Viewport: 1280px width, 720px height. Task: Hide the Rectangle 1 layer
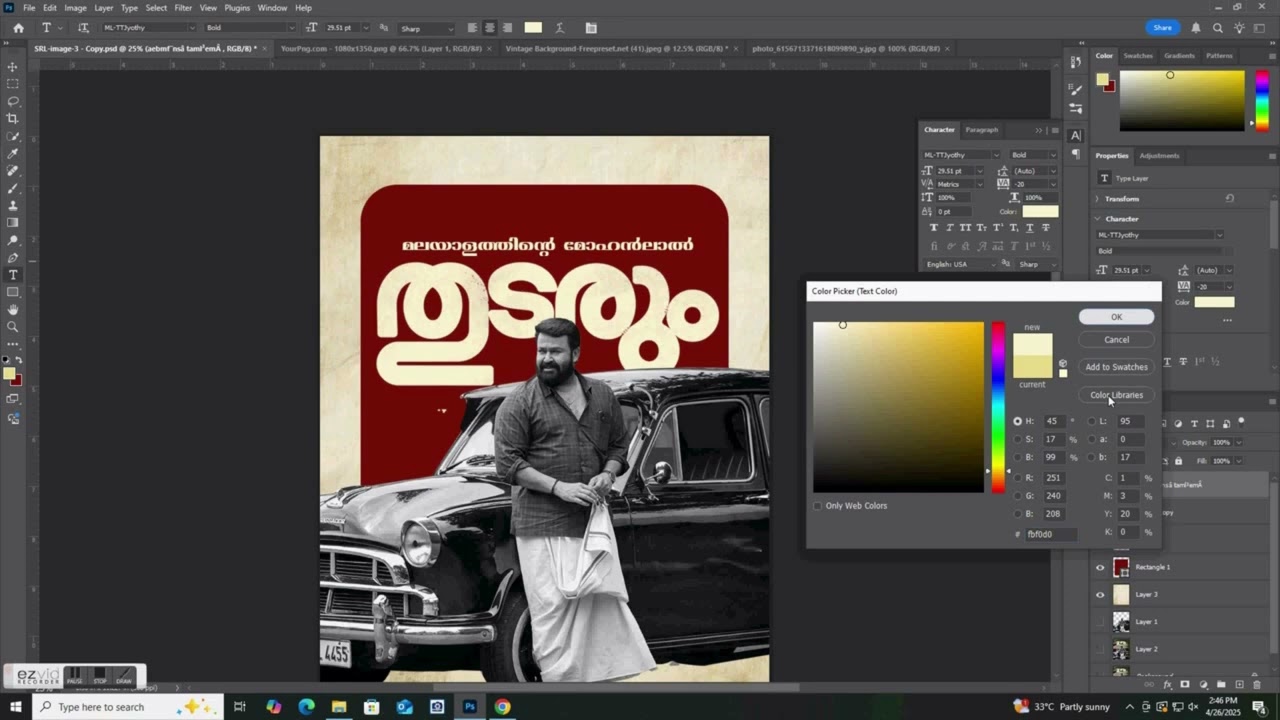[1100, 567]
